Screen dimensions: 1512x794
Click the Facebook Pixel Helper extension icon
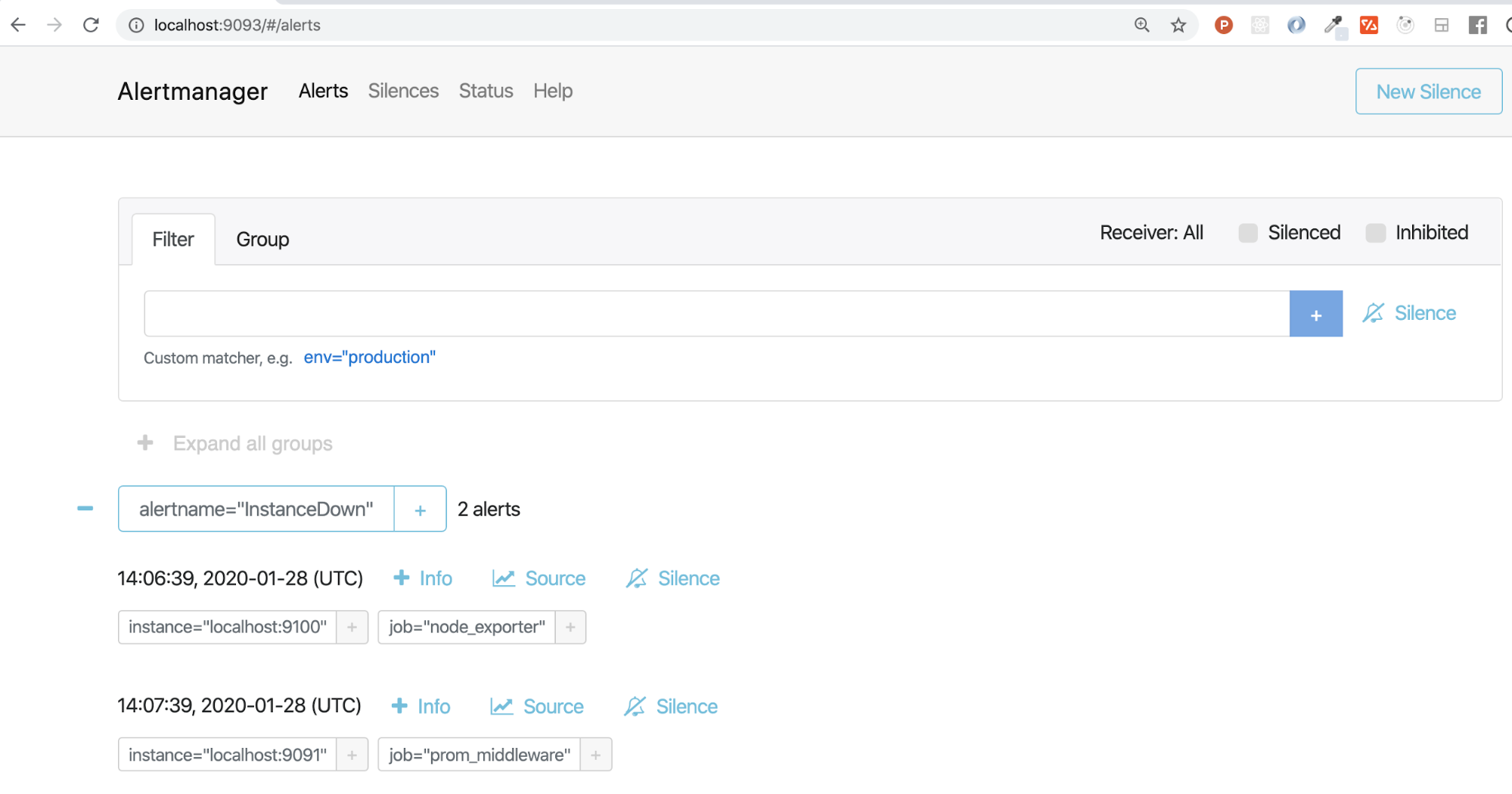1477,25
